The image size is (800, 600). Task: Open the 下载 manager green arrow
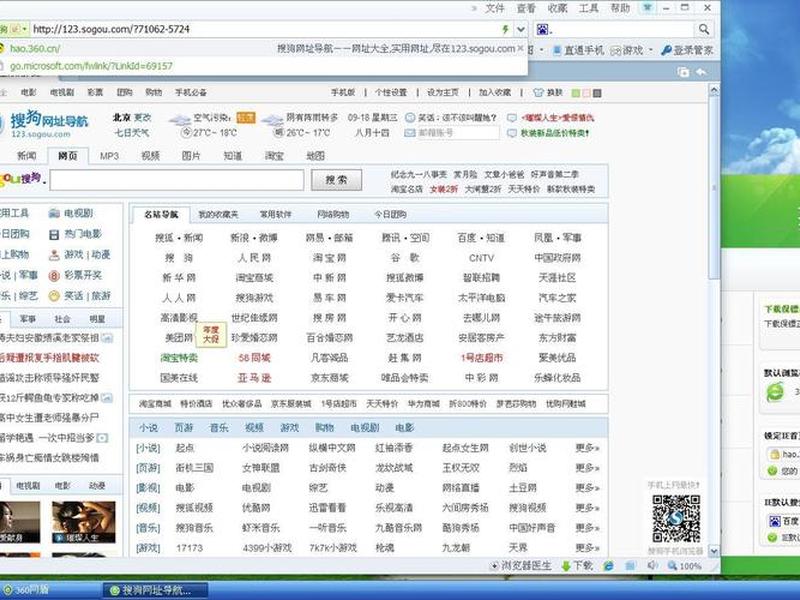[565, 566]
